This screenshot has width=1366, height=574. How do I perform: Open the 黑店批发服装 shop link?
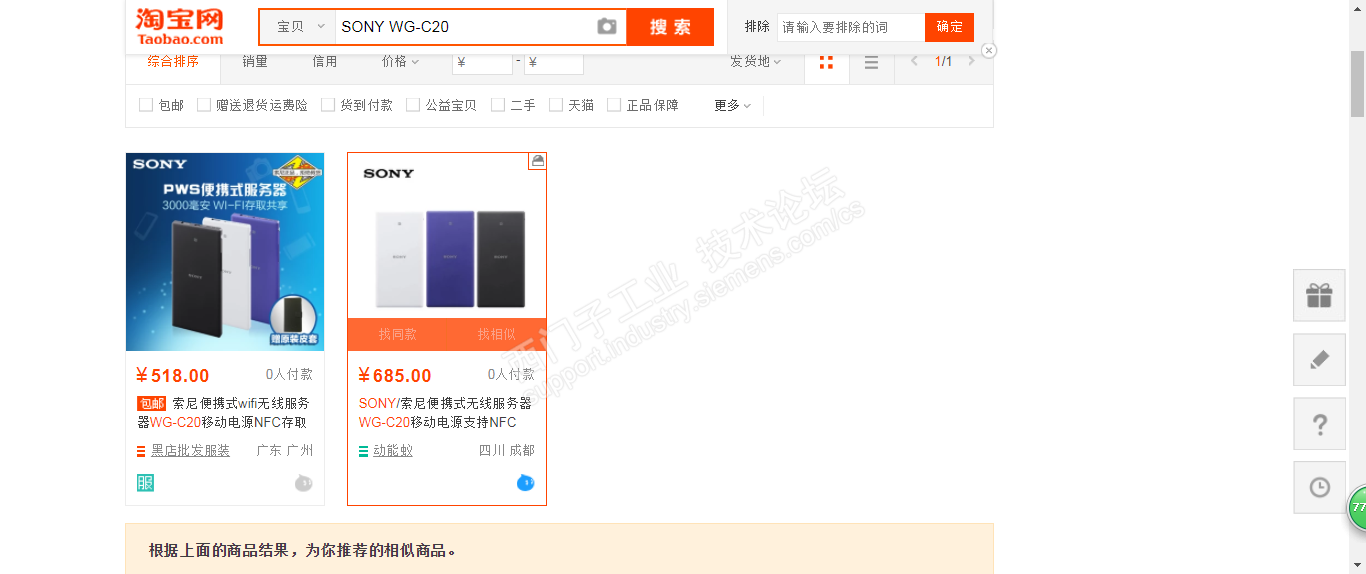pos(190,451)
